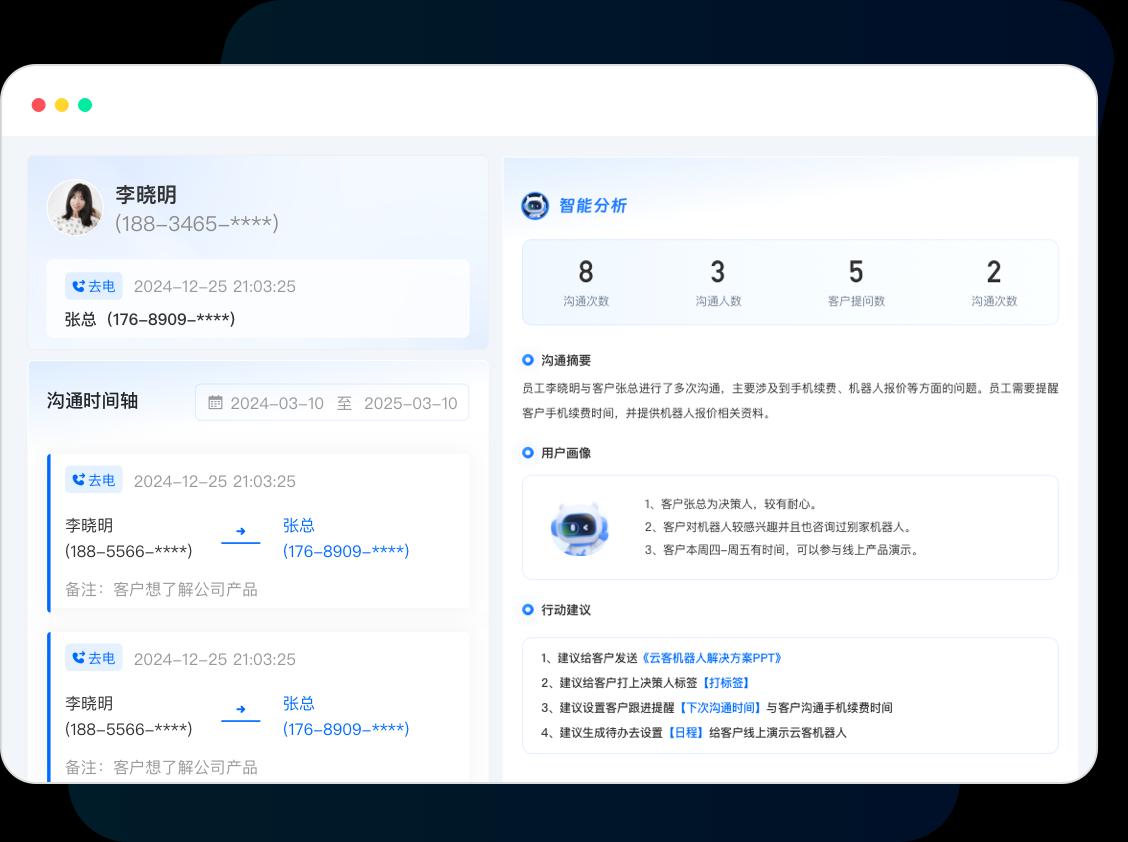The height and width of the screenshot is (842, 1128).
Task: Click the 【日程】 link
Action: pyautogui.click(x=684, y=733)
